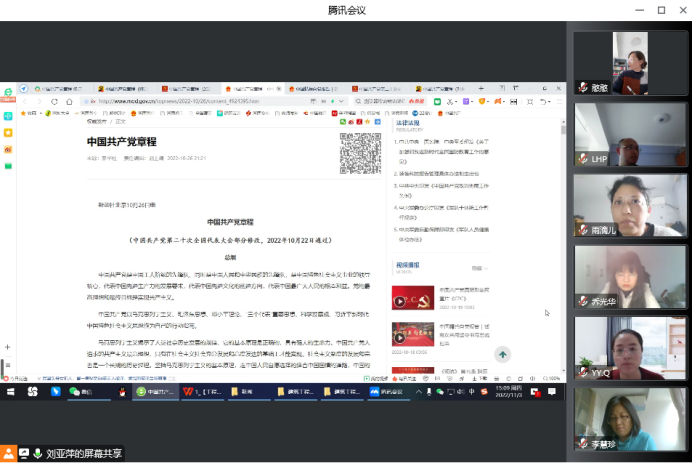Click LHP's muted microphone icon
Screen dimensions: 693x463
point(582,159)
